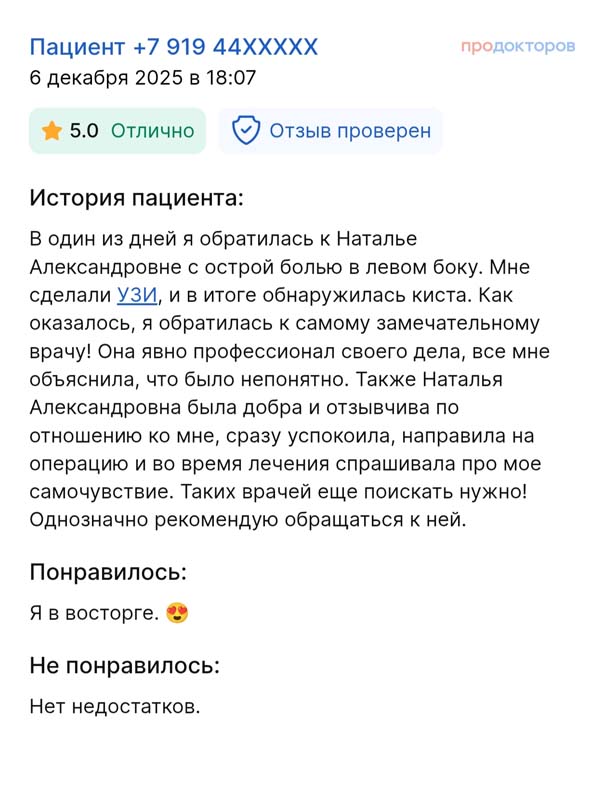Click the heart-eyes emoji
Screen dimensions: 600x800
pyautogui.click(x=178, y=613)
